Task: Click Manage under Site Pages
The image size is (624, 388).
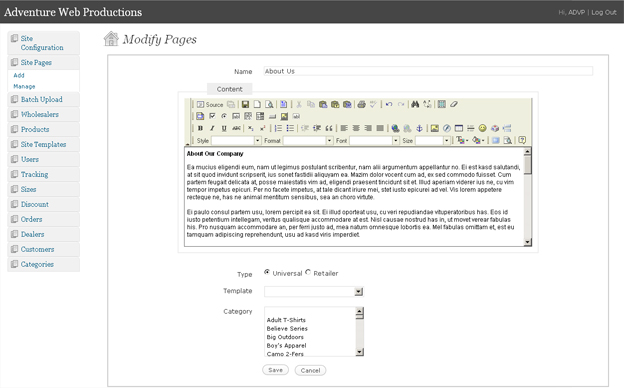Action: (x=24, y=86)
